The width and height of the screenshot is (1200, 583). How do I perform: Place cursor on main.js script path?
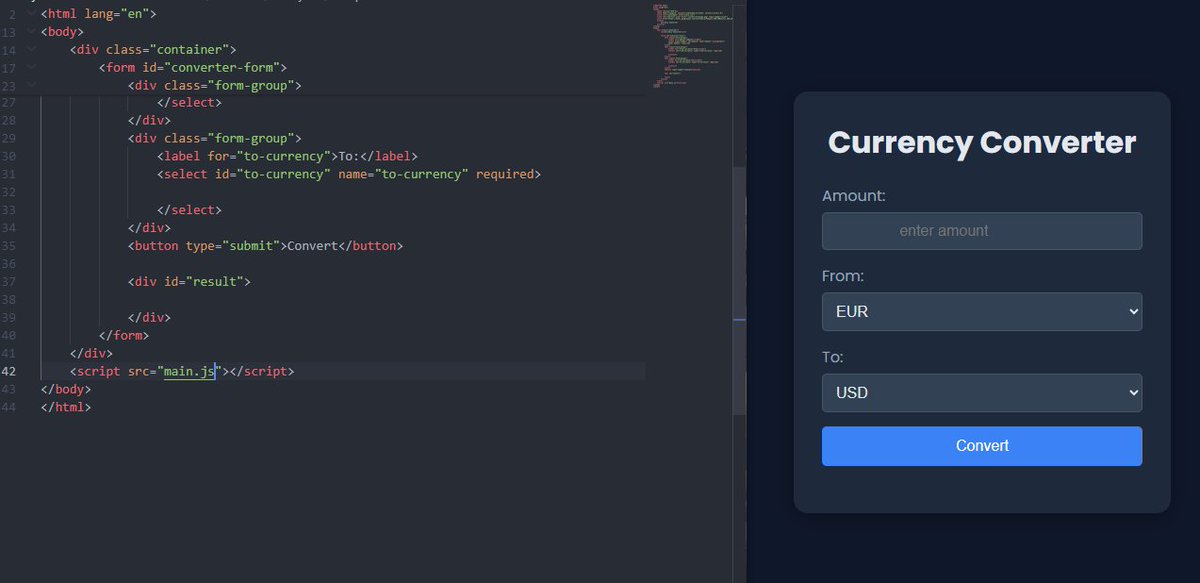click(x=190, y=371)
